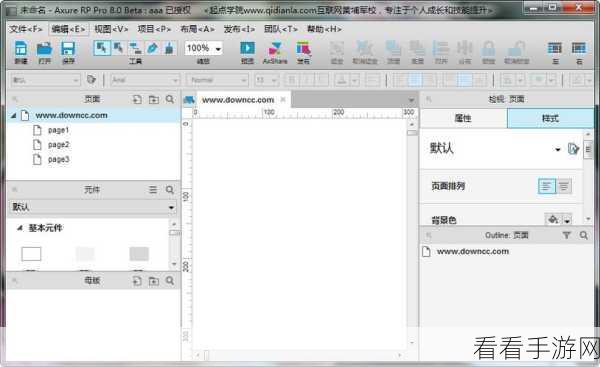The image size is (600, 367).
Task: Click the Outline panel filter icon
Action: point(567,235)
